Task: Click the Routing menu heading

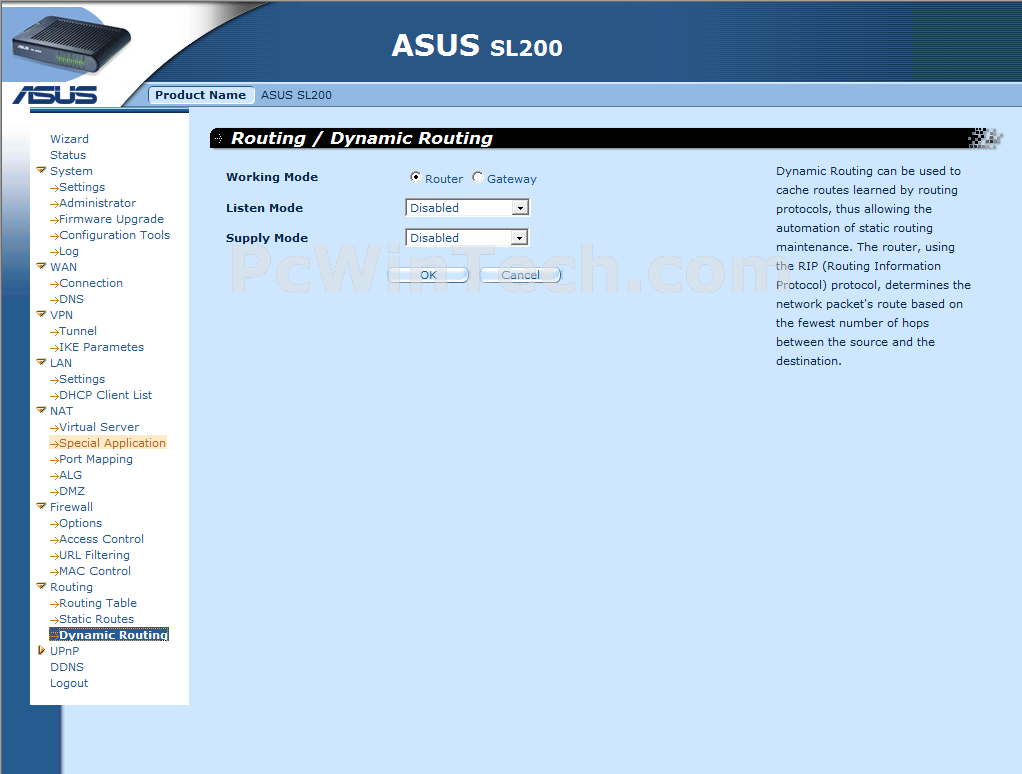Action: (x=71, y=587)
